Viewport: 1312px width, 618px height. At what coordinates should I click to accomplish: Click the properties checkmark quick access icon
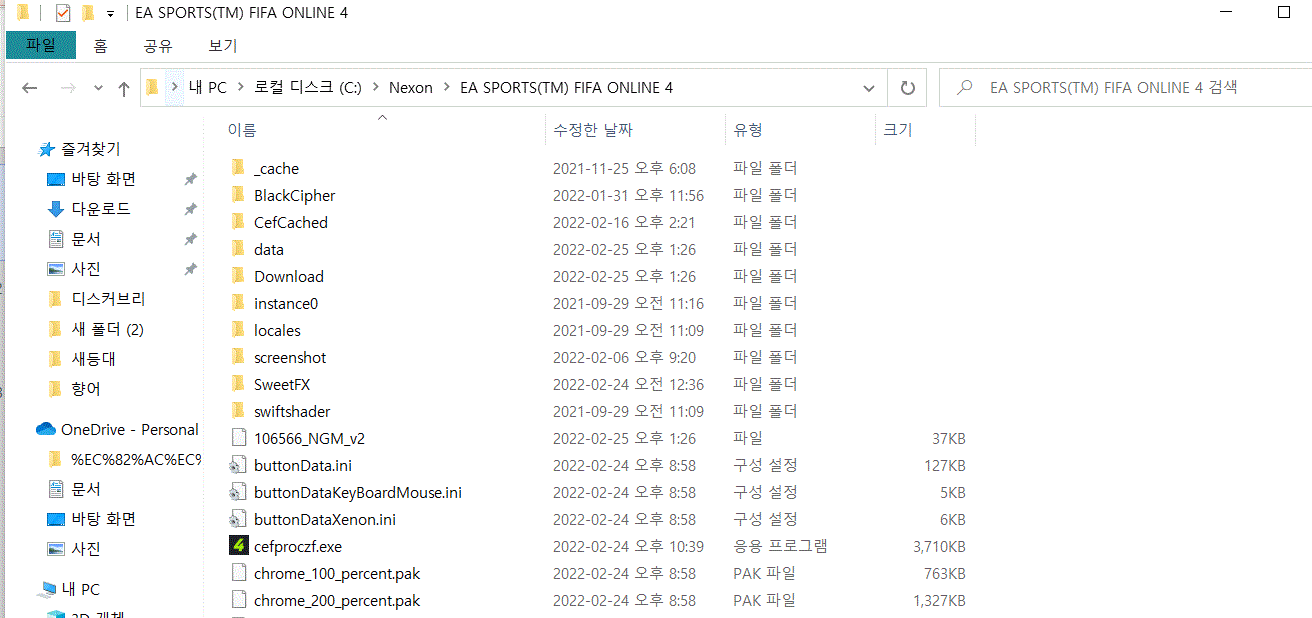point(62,13)
